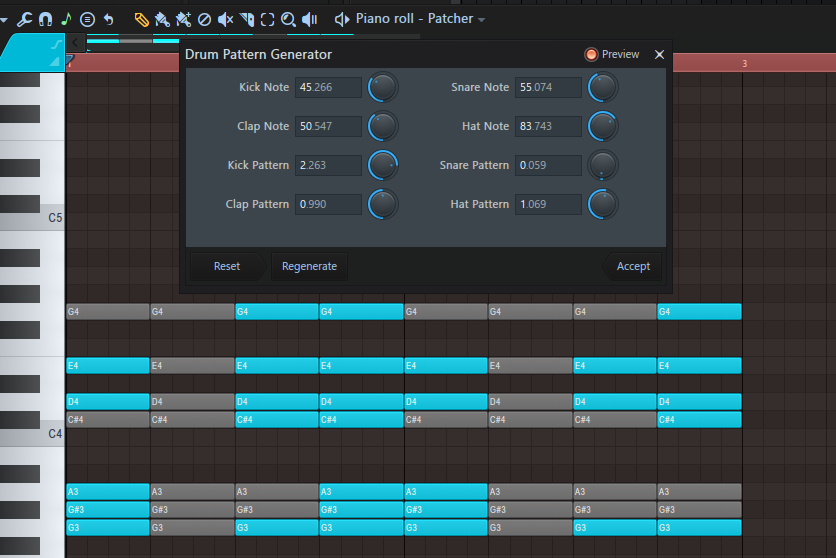Select the slice tool
Viewport: 836px width, 558px height.
click(246, 19)
